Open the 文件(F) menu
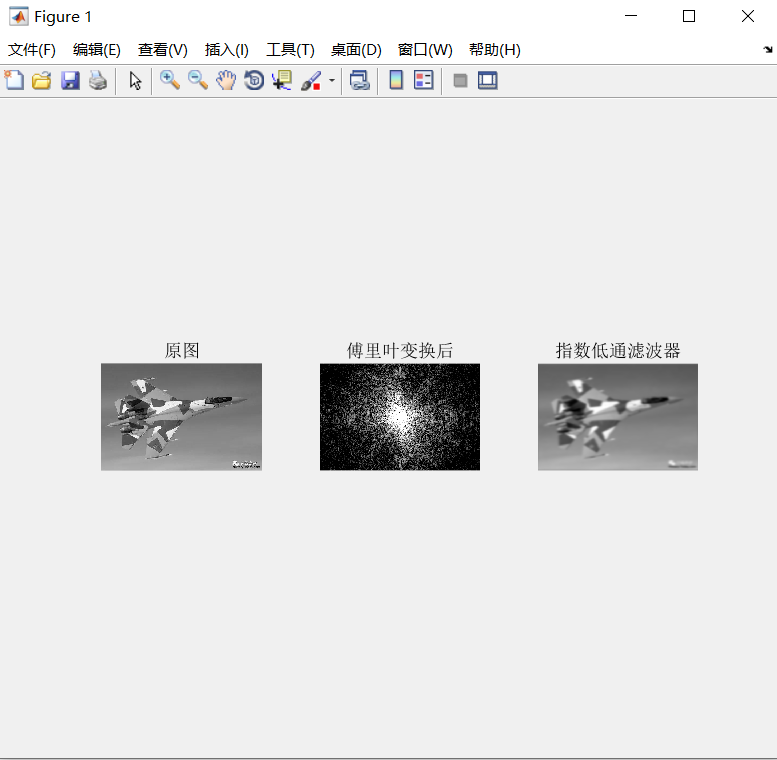 (x=32, y=50)
